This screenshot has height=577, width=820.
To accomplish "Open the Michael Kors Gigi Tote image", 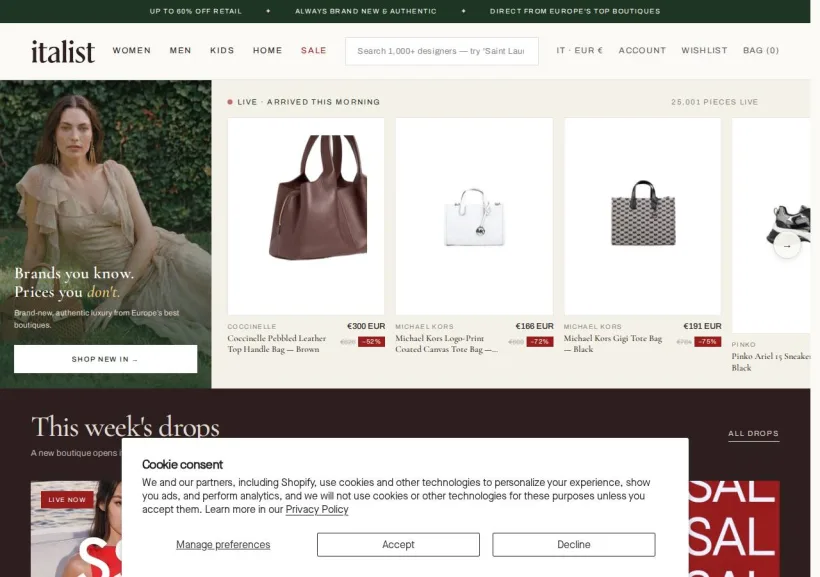I will [x=643, y=216].
